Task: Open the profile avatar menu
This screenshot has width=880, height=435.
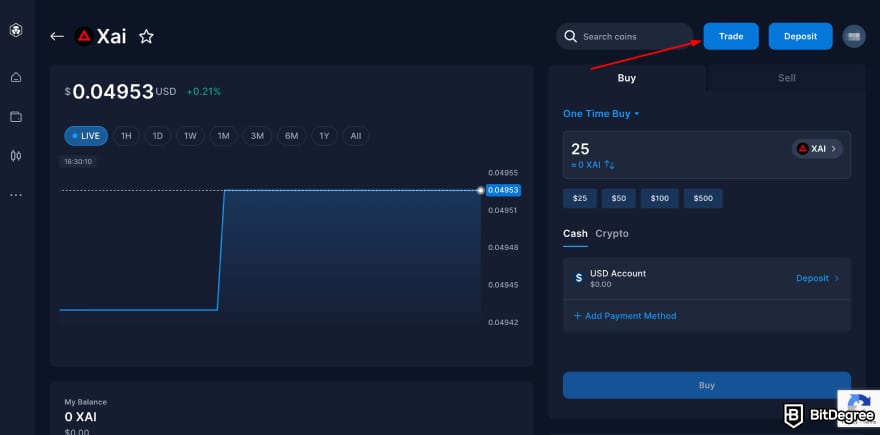Action: 854,36
